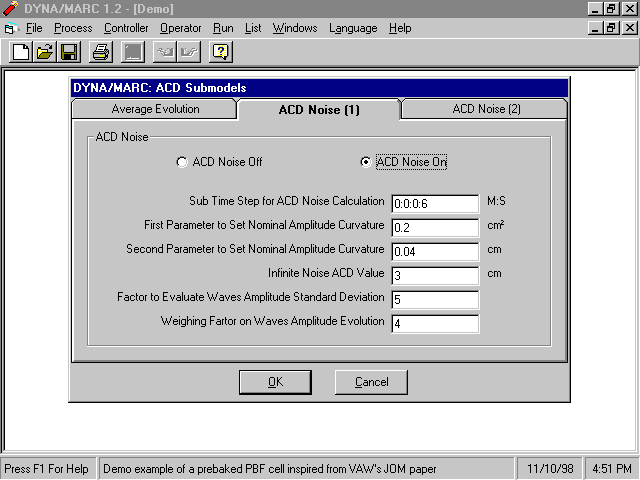Confirm the dialog with OK button
The height and width of the screenshot is (480, 640).
275,382
